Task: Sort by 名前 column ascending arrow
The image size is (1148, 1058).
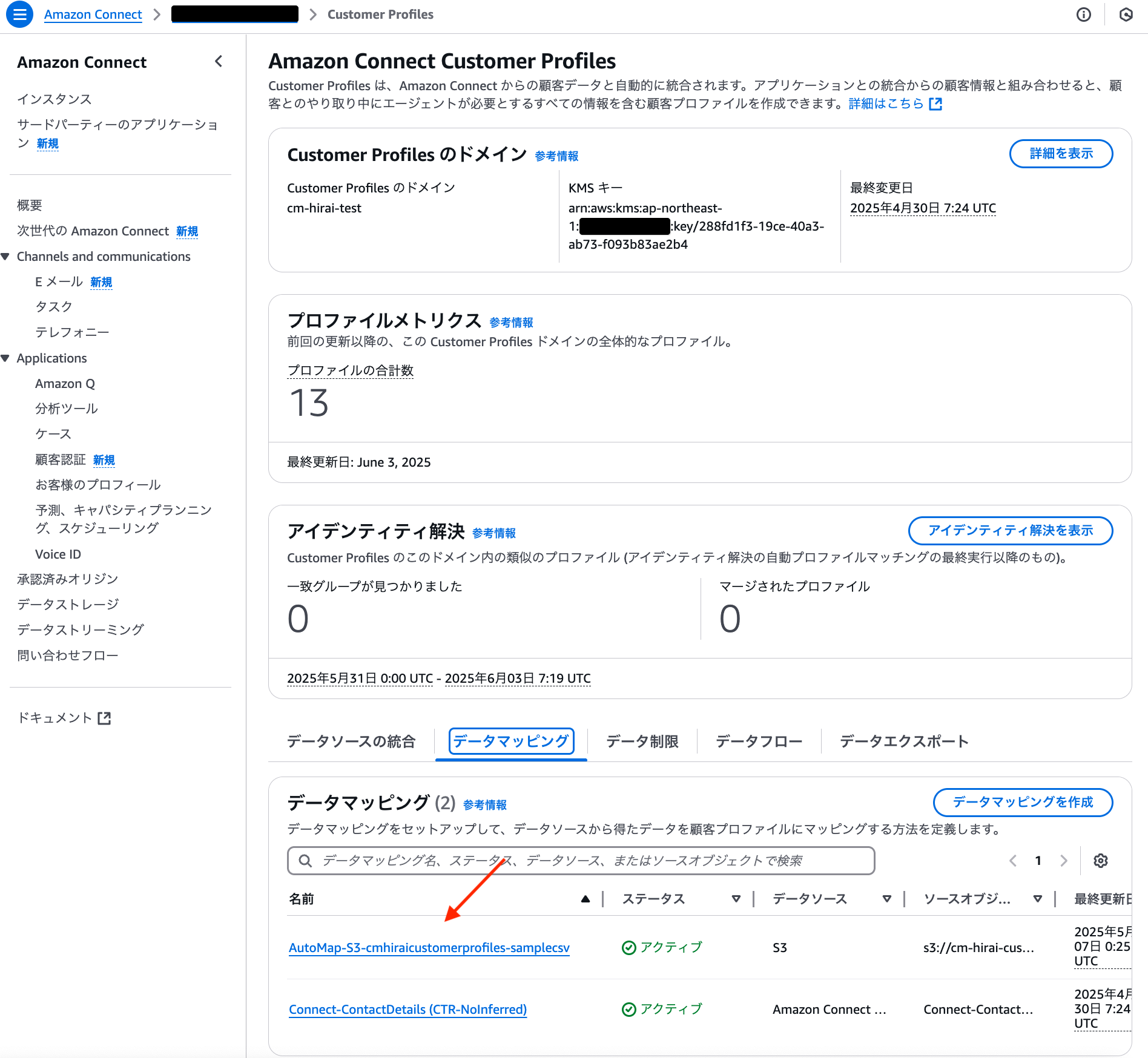Action: click(x=586, y=899)
